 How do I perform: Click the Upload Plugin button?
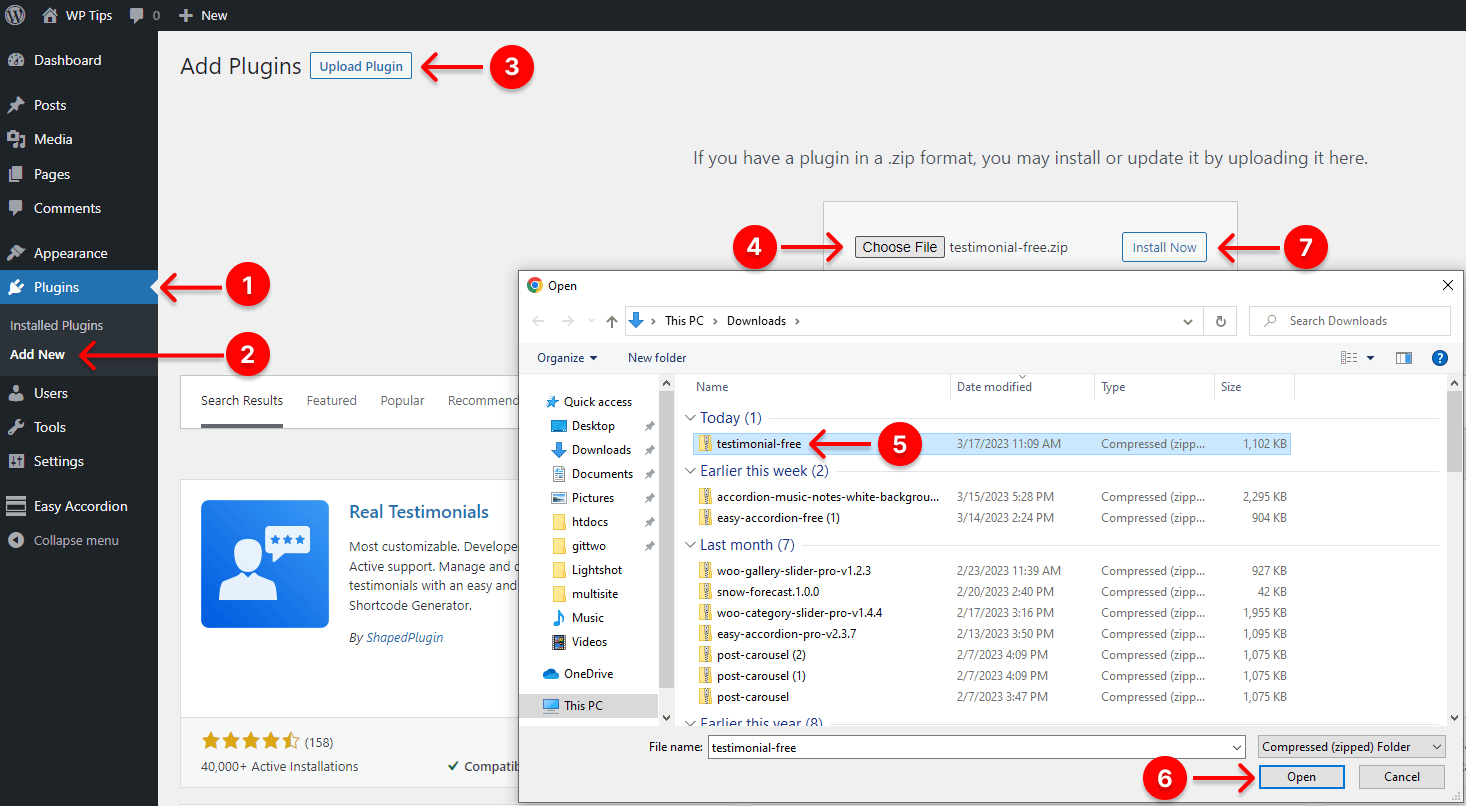click(361, 66)
